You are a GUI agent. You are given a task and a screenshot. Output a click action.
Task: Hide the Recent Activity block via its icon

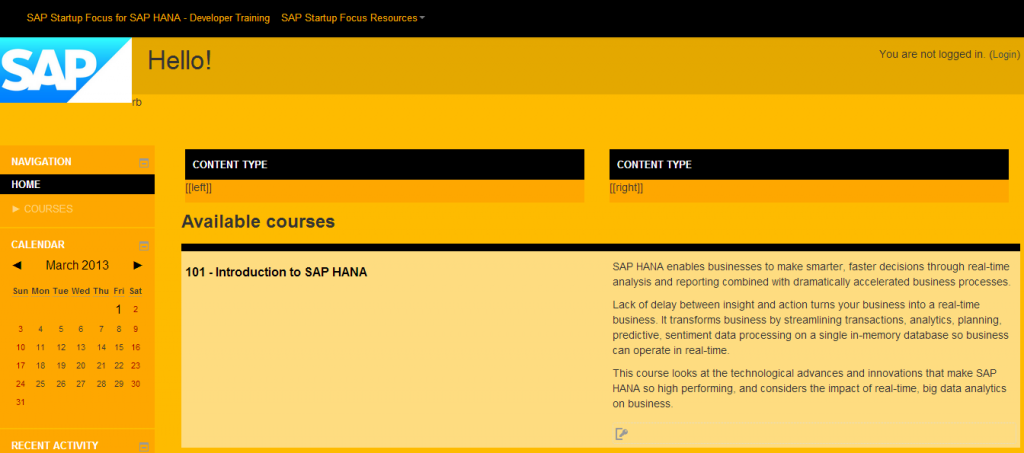[143, 446]
